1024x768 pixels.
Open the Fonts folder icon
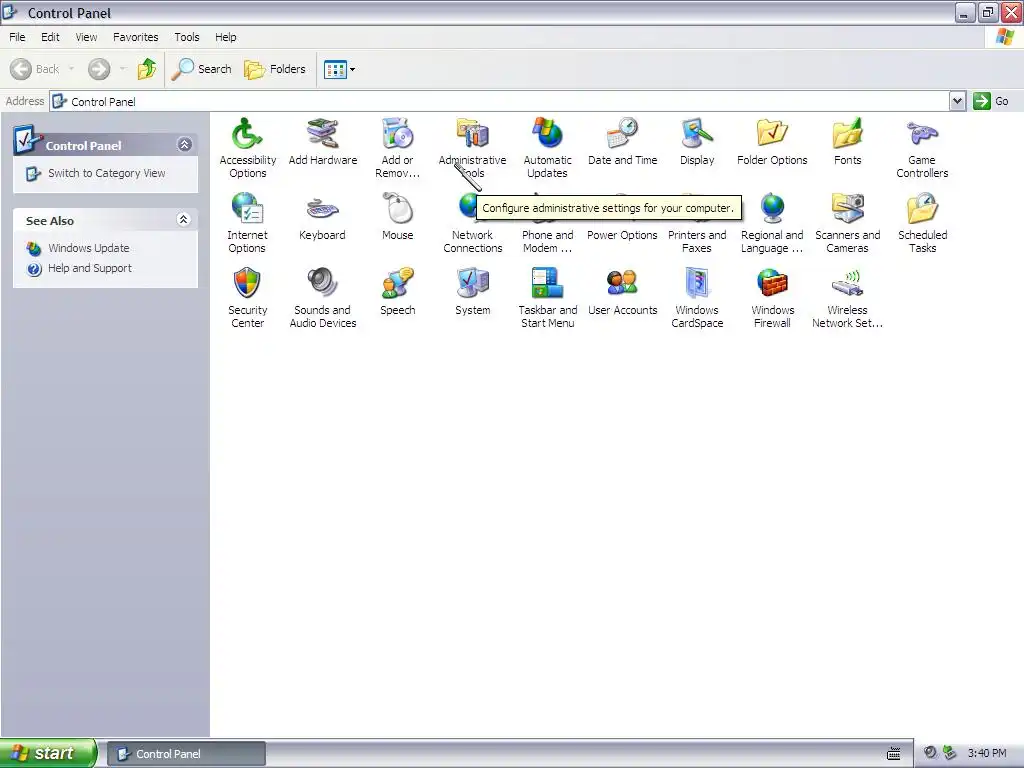(x=847, y=141)
